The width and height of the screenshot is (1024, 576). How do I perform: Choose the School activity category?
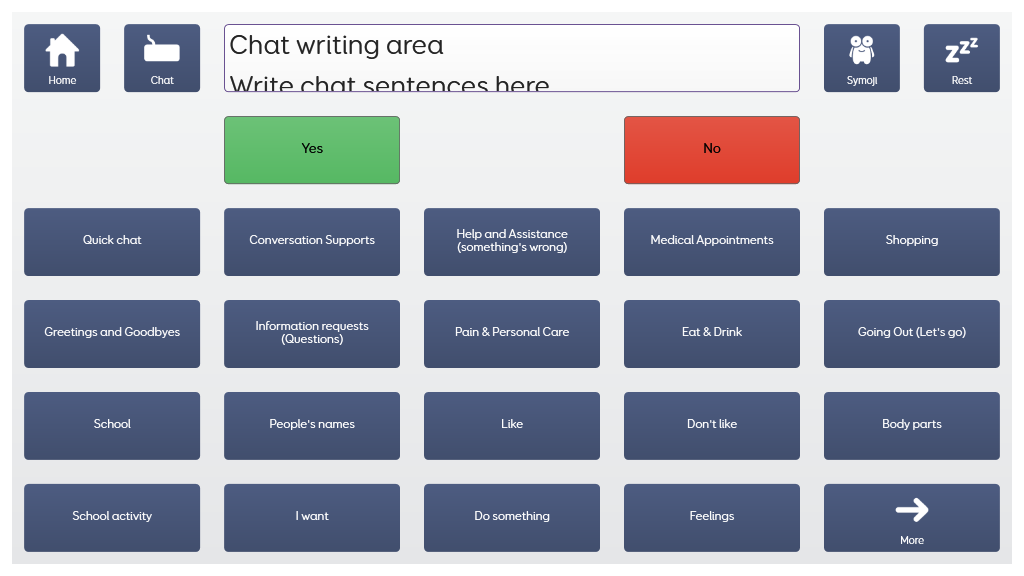pyautogui.click(x=112, y=519)
